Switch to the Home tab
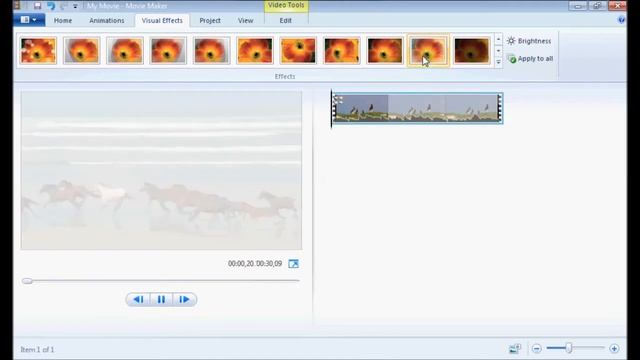Screen dimensions: 640x360 coord(63,20)
